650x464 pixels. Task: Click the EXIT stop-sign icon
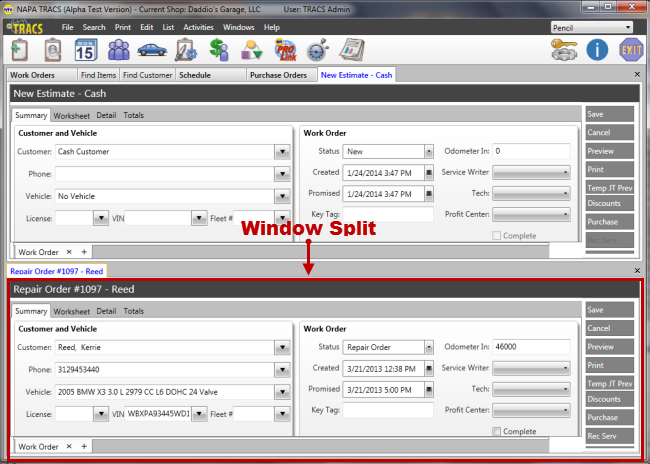(631, 50)
